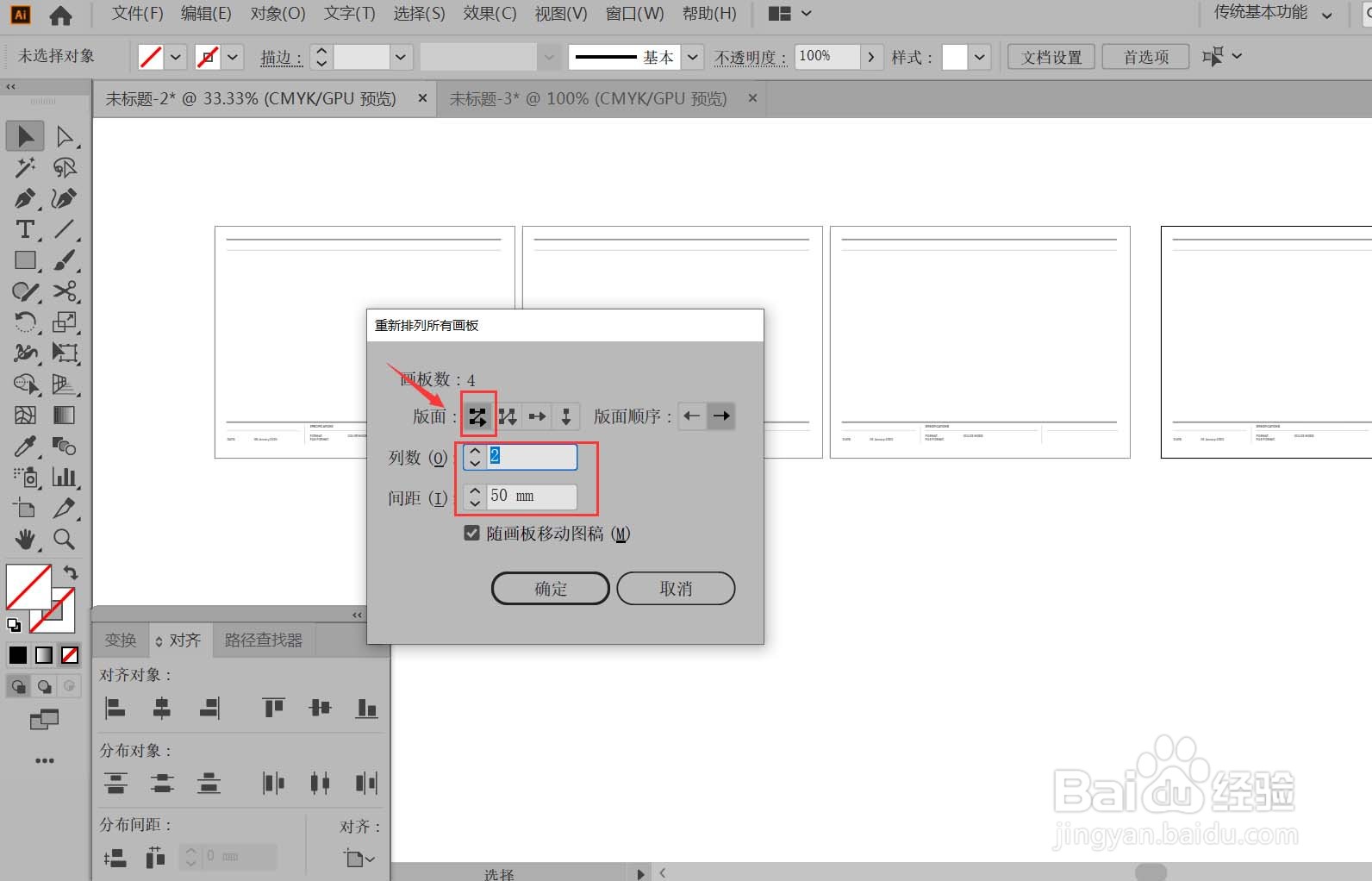1372x881 pixels.
Task: Open the 对象(O) menu
Action: coord(278,14)
